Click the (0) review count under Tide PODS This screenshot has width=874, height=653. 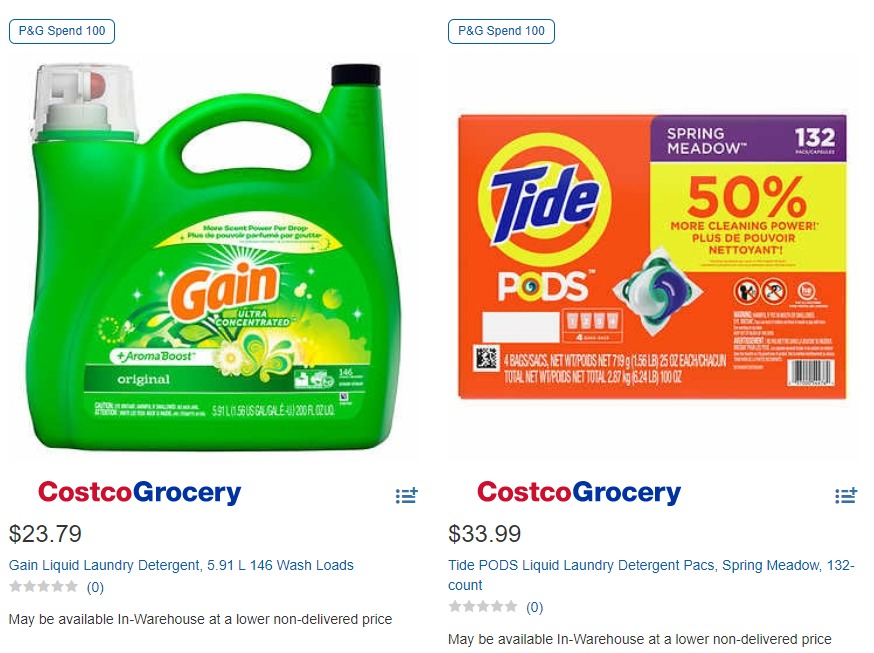pyautogui.click(x=535, y=607)
